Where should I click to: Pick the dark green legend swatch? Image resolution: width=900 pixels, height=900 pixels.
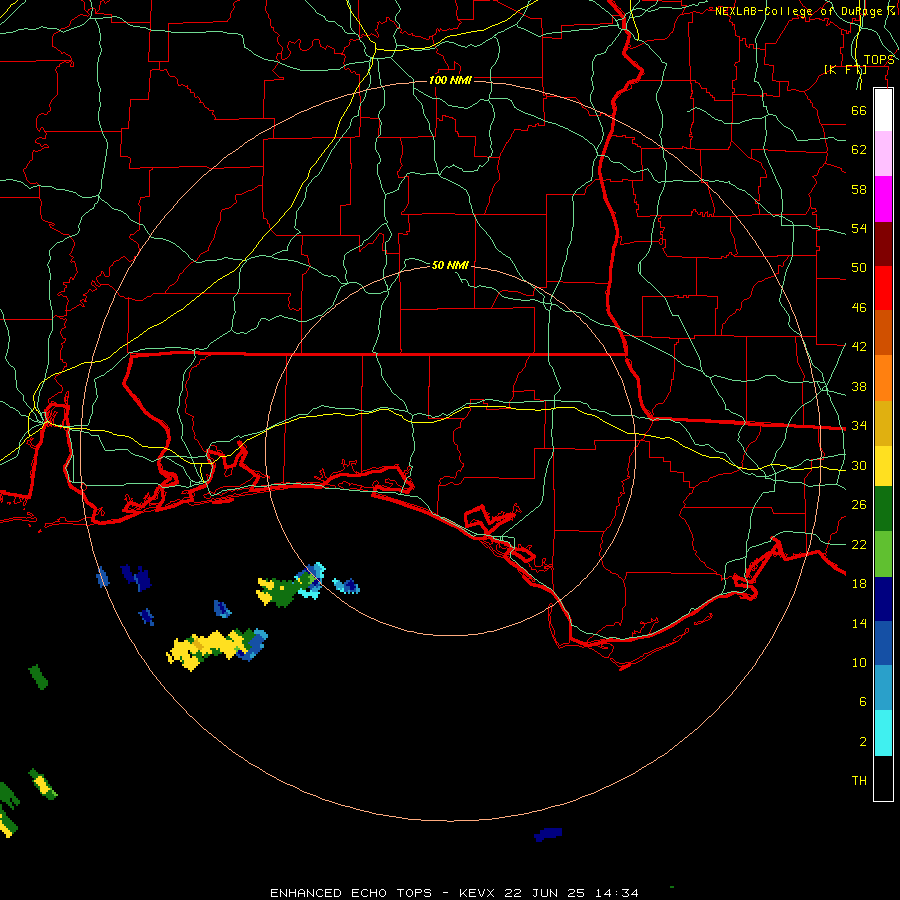click(883, 509)
